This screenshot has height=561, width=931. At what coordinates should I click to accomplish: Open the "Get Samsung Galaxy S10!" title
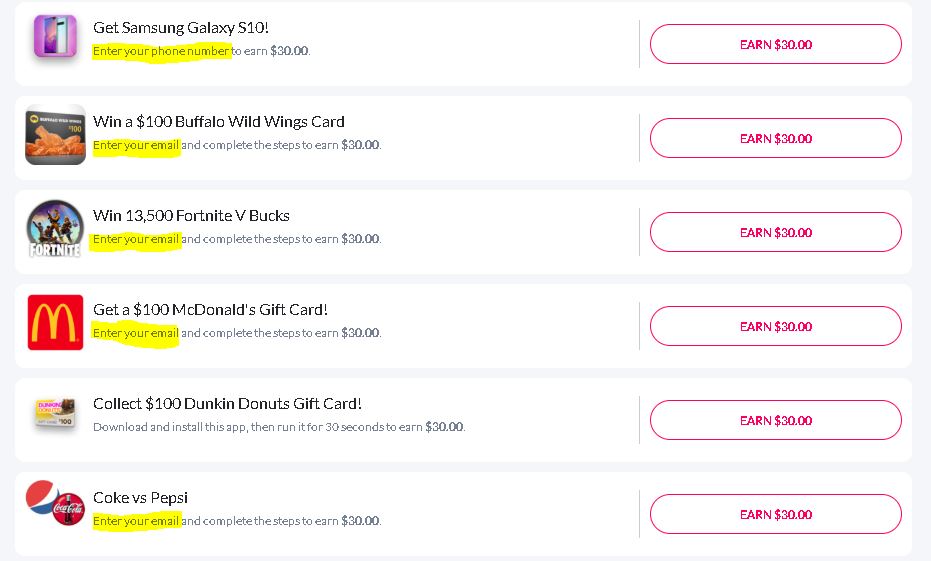coord(180,27)
